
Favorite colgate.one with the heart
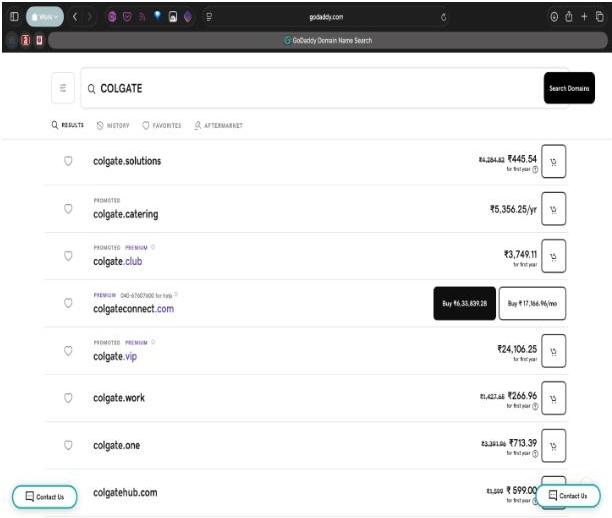click(x=68, y=445)
